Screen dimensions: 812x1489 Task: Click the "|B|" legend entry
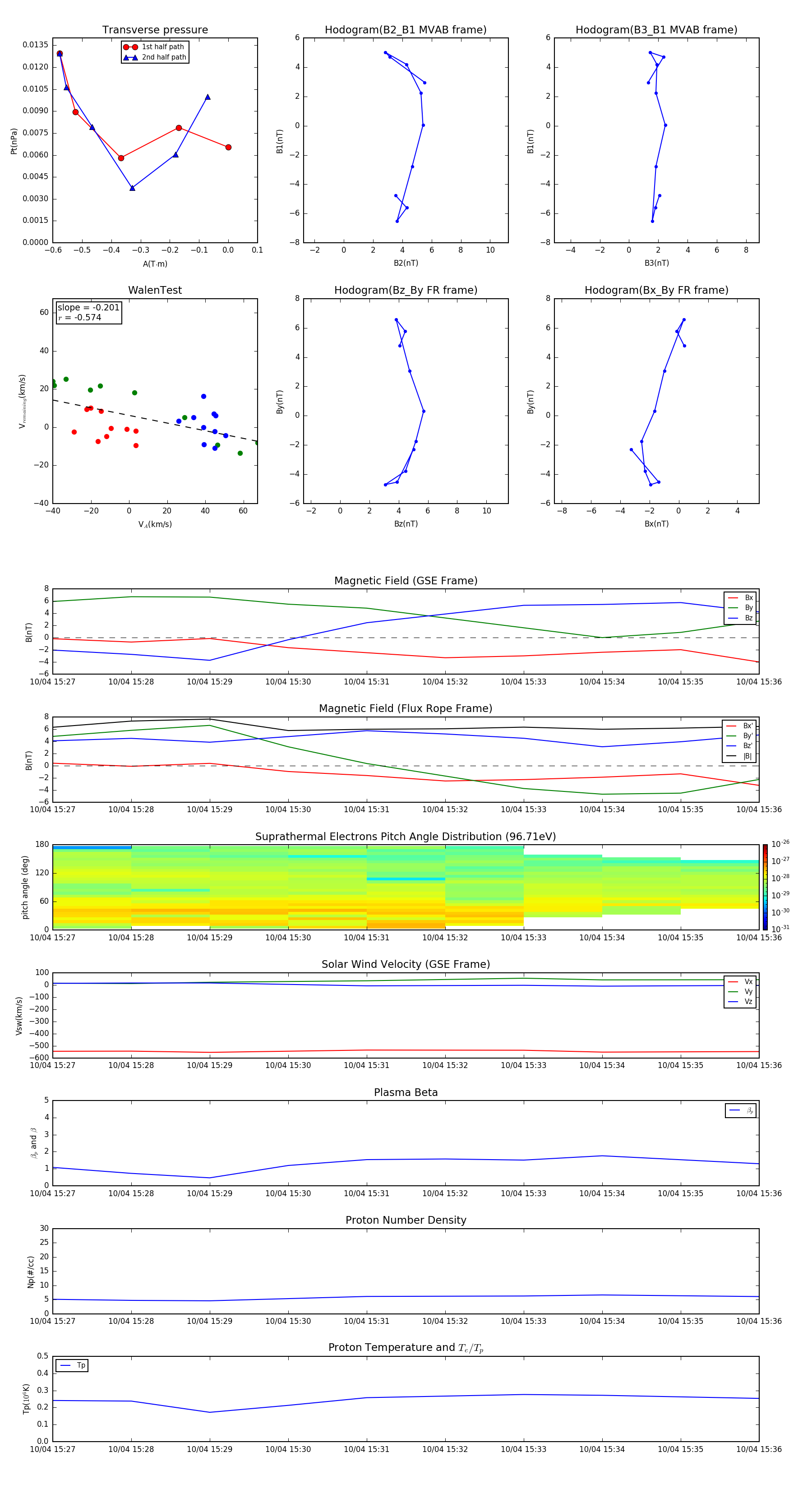pyautogui.click(x=739, y=756)
